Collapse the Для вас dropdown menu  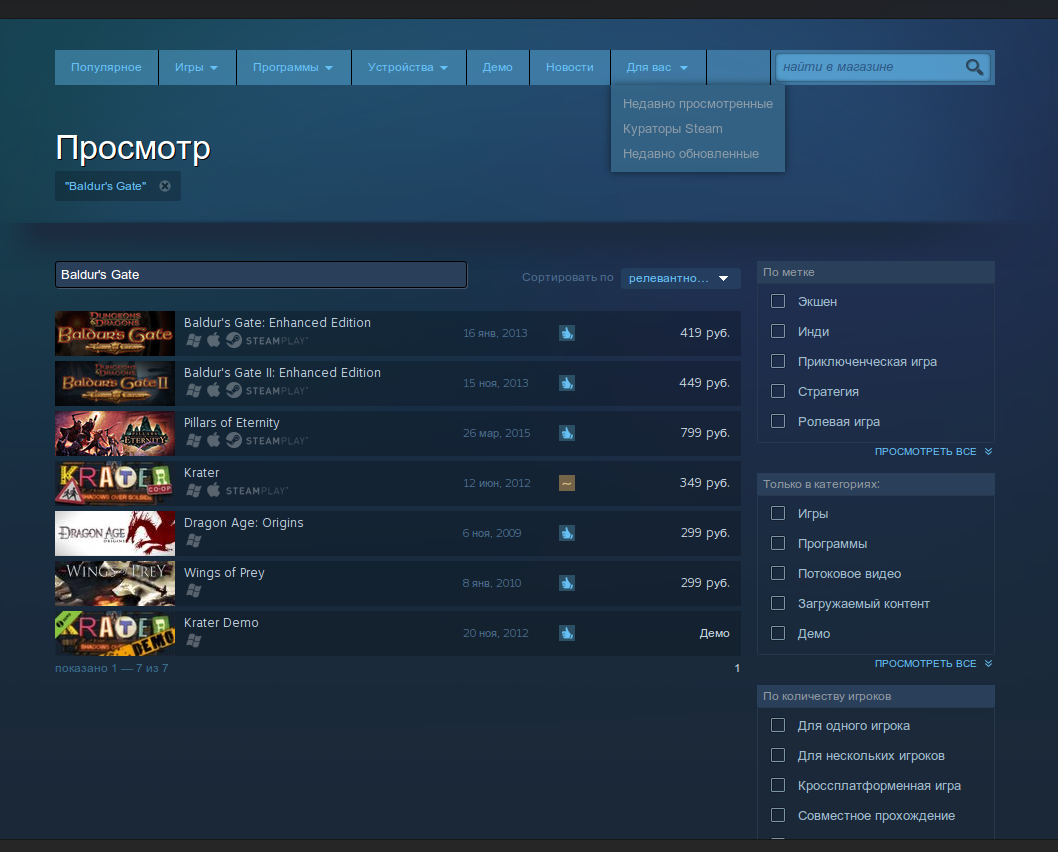click(x=657, y=67)
